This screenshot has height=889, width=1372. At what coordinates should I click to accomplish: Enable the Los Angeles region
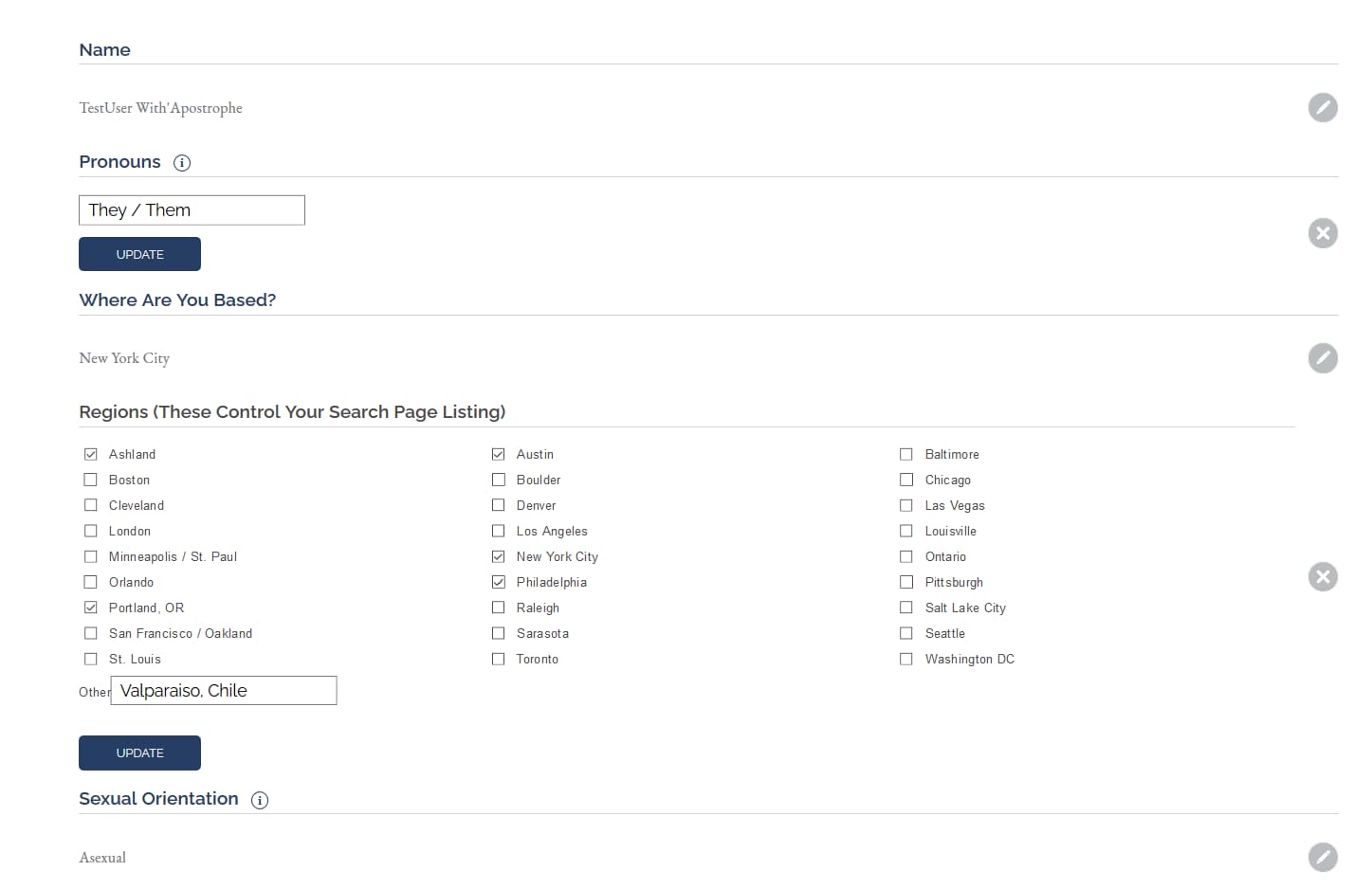(x=498, y=531)
